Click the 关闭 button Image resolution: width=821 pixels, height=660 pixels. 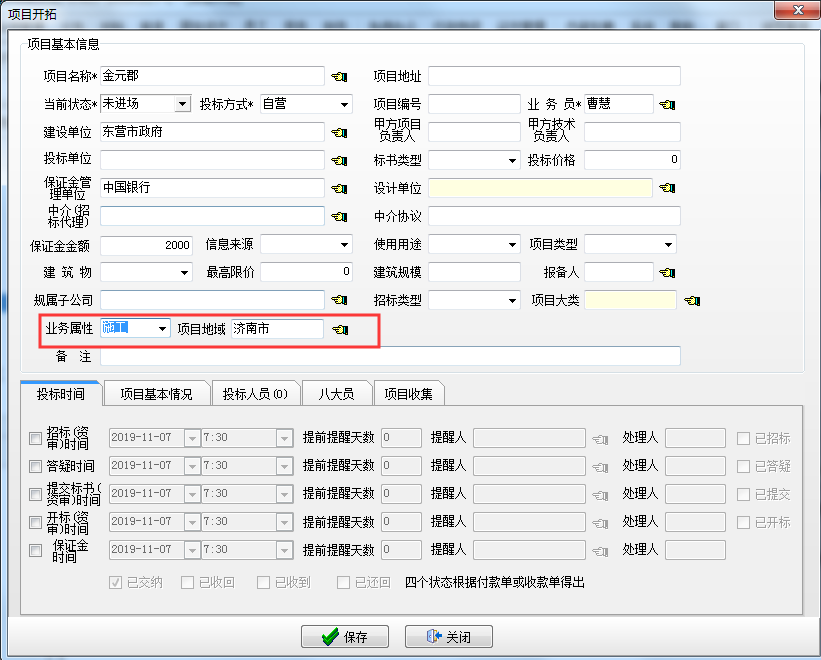click(x=449, y=636)
